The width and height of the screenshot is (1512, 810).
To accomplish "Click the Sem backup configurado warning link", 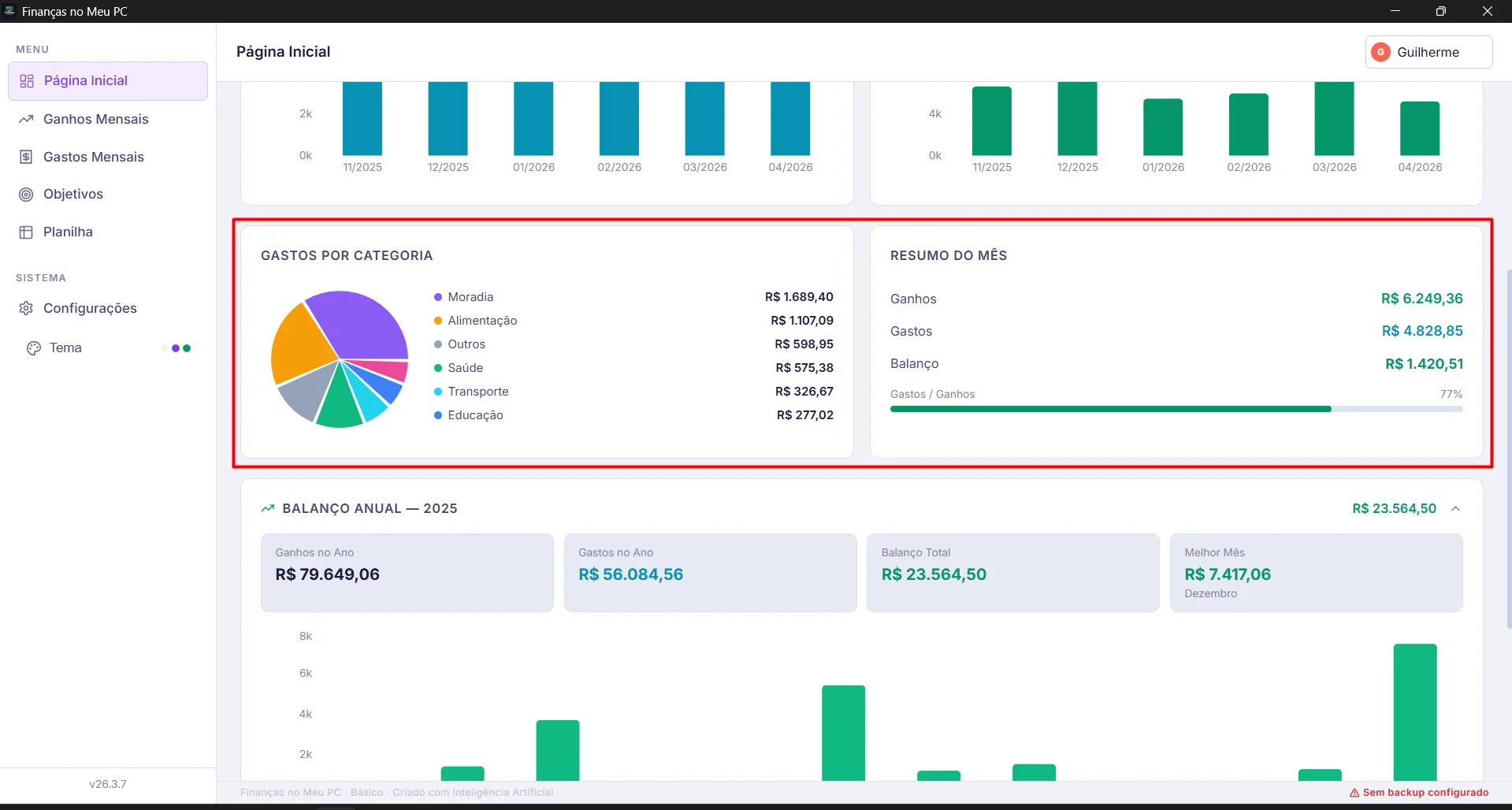I will click(x=1425, y=793).
